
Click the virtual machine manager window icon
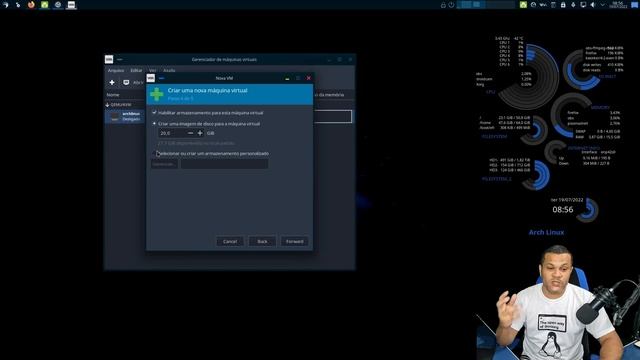click(x=109, y=60)
